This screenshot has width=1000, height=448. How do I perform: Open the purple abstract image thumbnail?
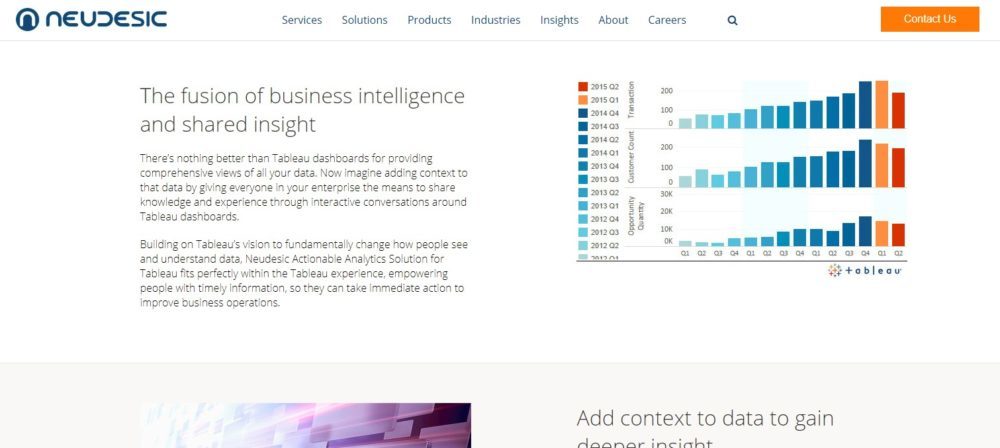[305, 425]
